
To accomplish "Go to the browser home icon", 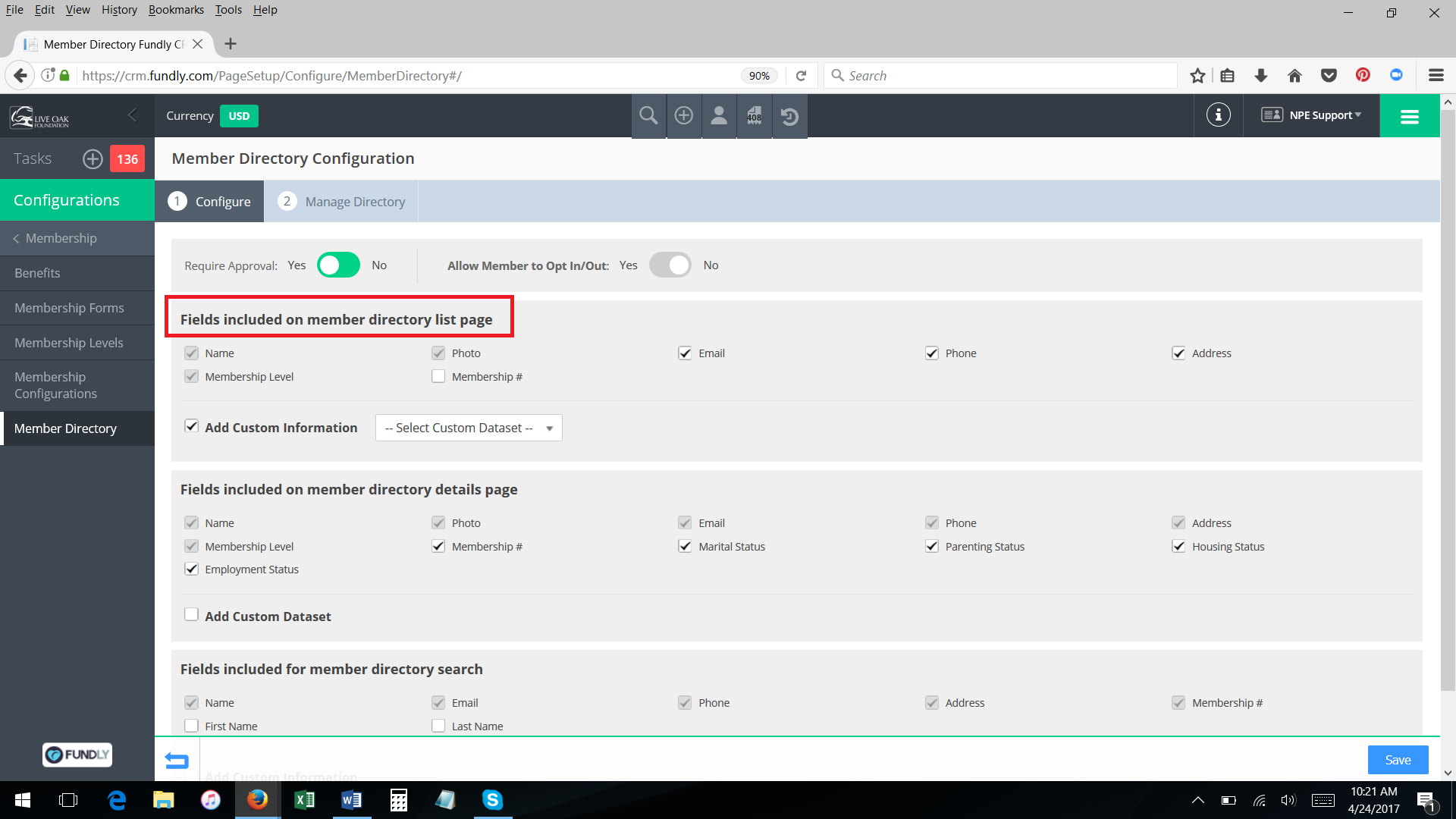I will pyautogui.click(x=1294, y=75).
